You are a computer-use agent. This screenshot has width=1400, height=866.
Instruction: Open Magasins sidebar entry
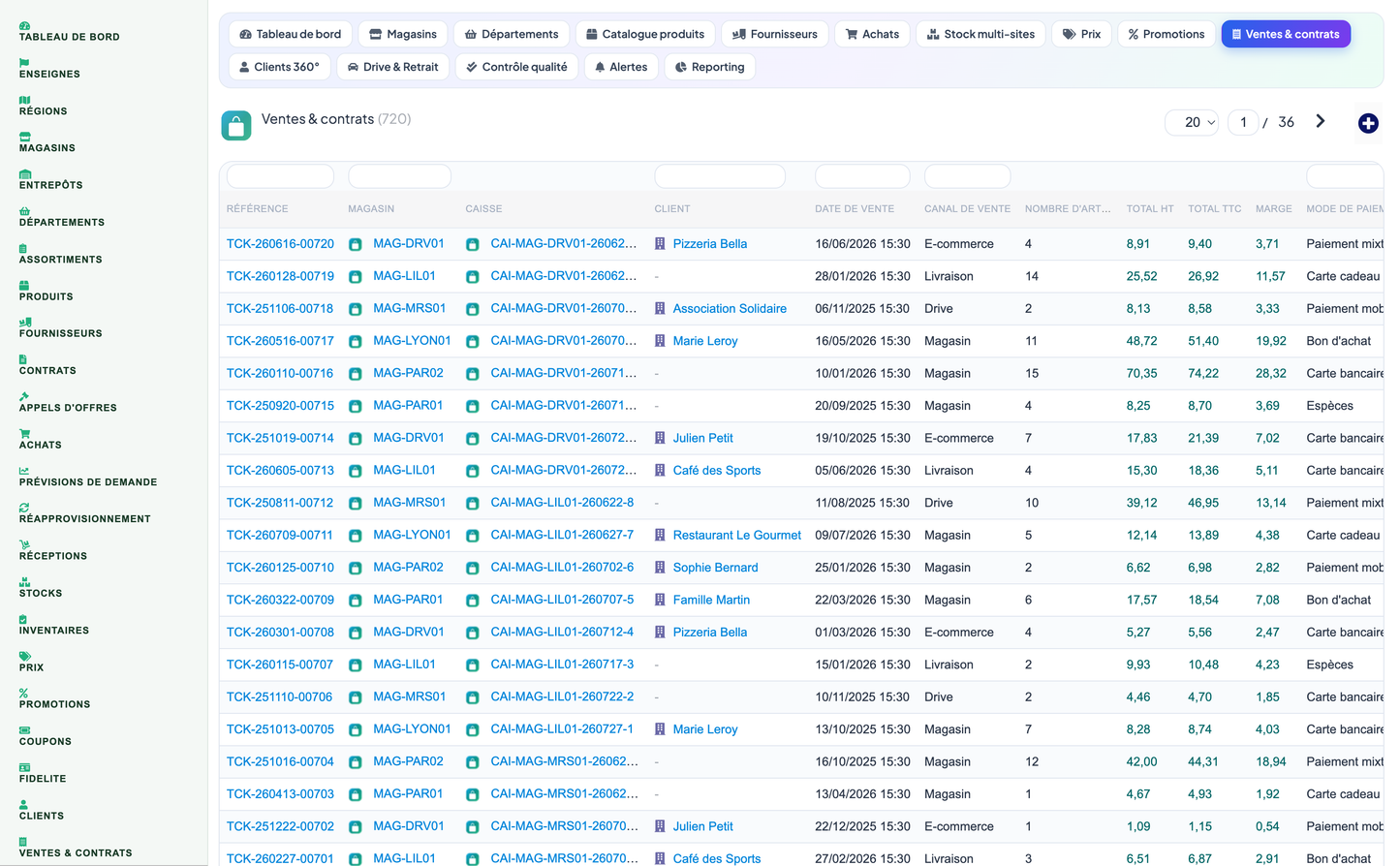[47, 143]
